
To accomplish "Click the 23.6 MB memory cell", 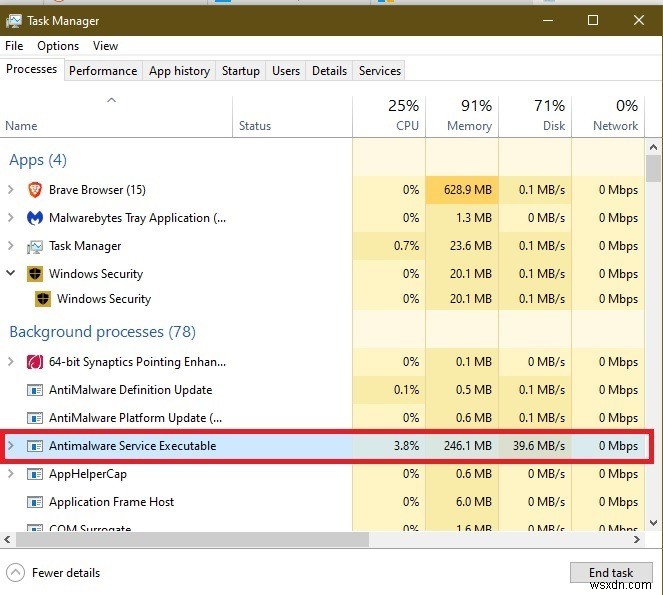I will tap(462, 246).
